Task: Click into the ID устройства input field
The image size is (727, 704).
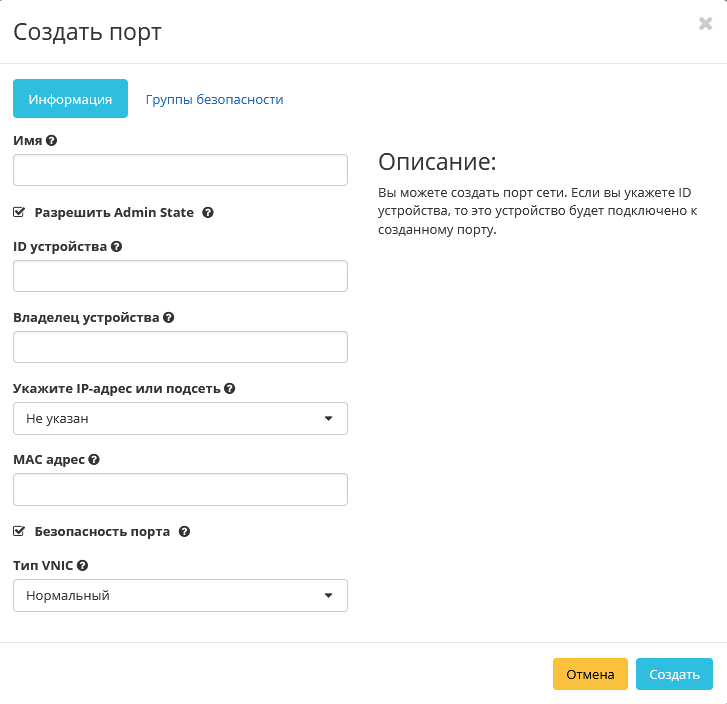Action: coord(180,276)
